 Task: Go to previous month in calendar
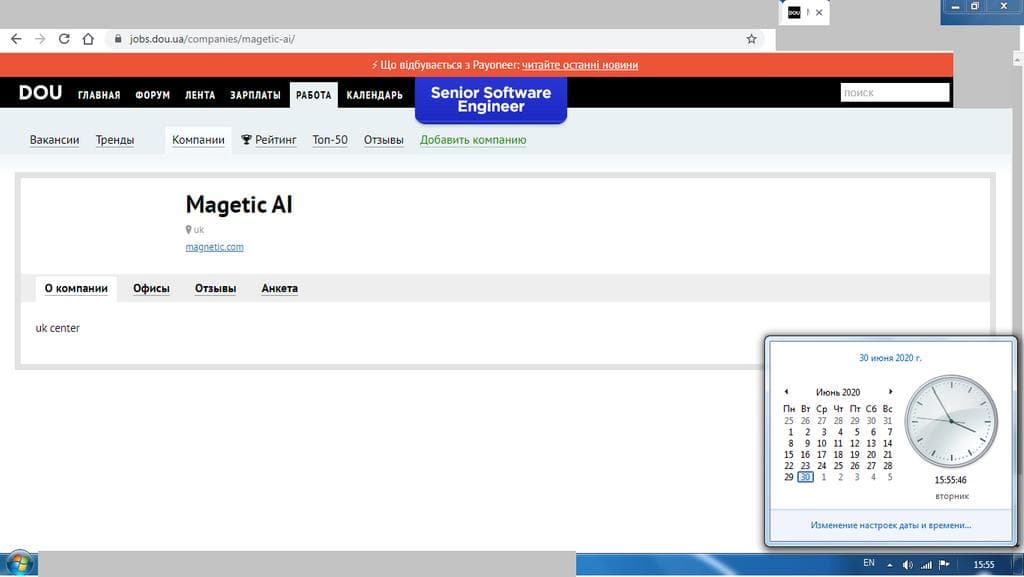(786, 392)
